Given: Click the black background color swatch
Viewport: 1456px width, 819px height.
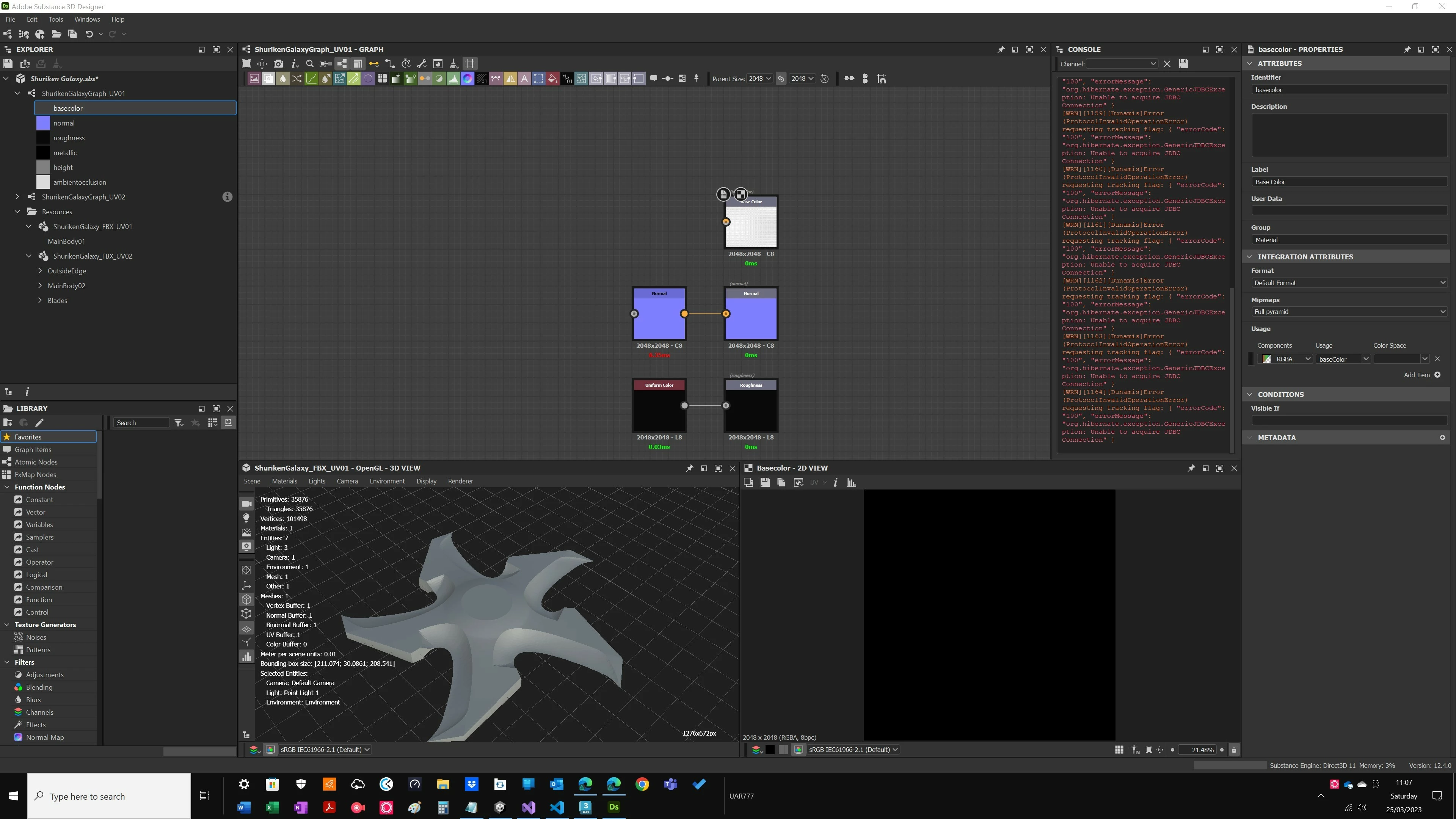Looking at the screenshot, I should (x=770, y=750).
